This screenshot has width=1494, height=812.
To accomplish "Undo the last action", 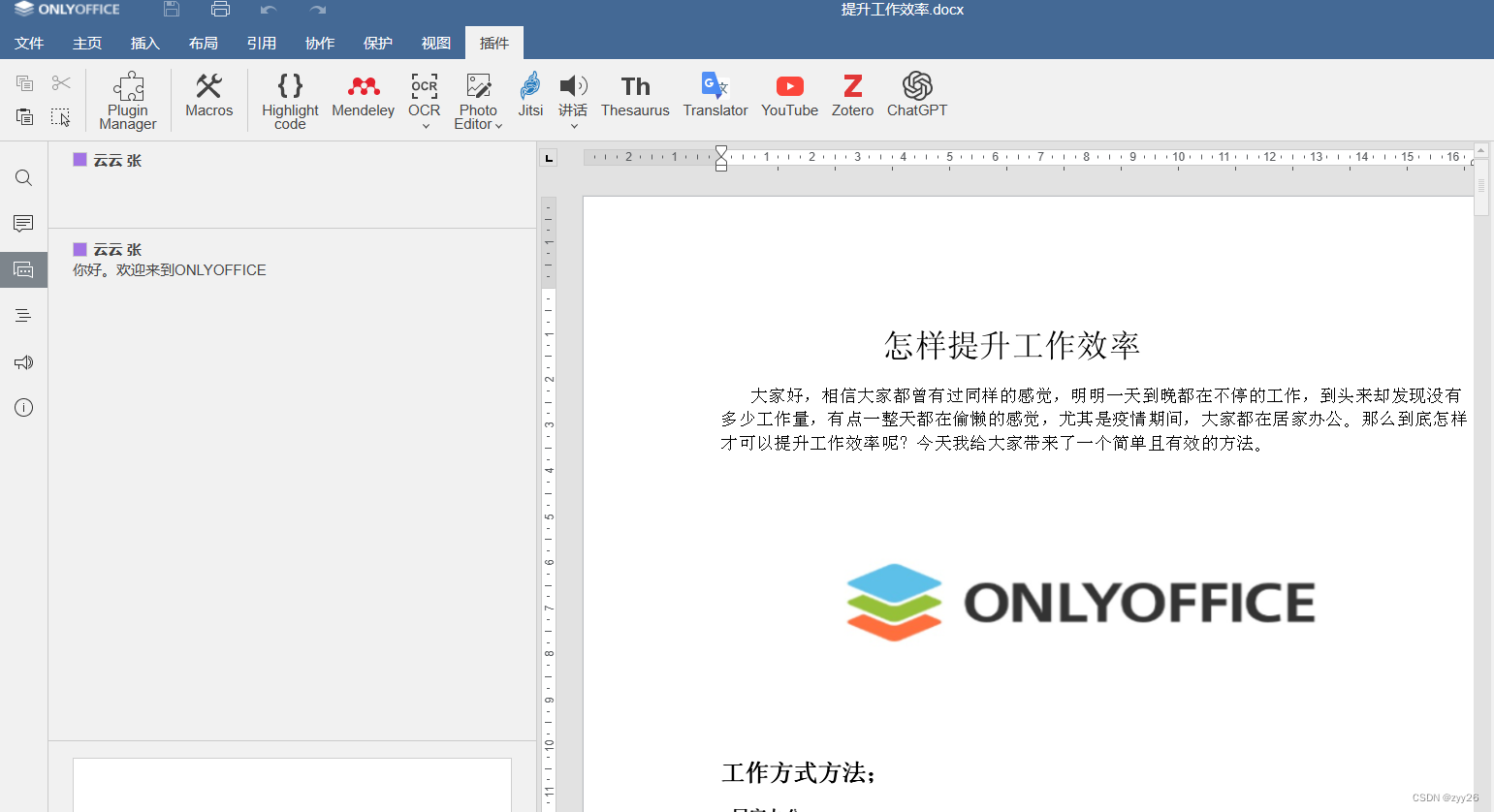I will click(269, 10).
